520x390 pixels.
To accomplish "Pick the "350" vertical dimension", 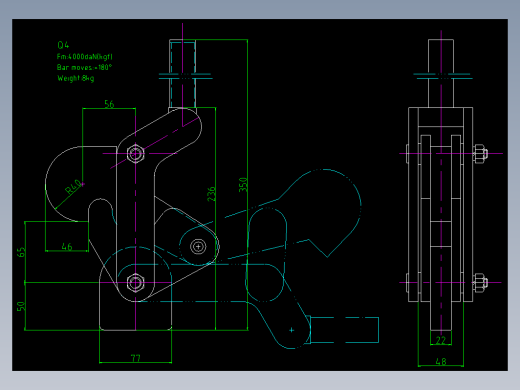I will 243,185.
